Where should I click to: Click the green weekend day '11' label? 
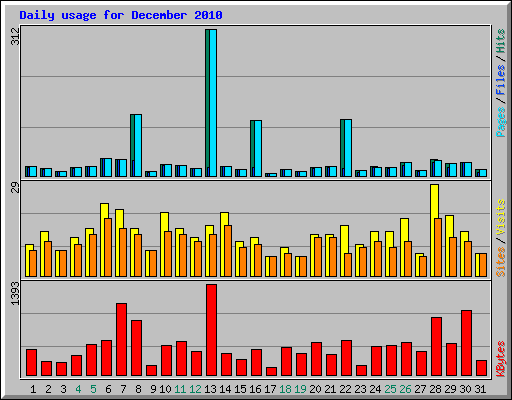coord(180,389)
